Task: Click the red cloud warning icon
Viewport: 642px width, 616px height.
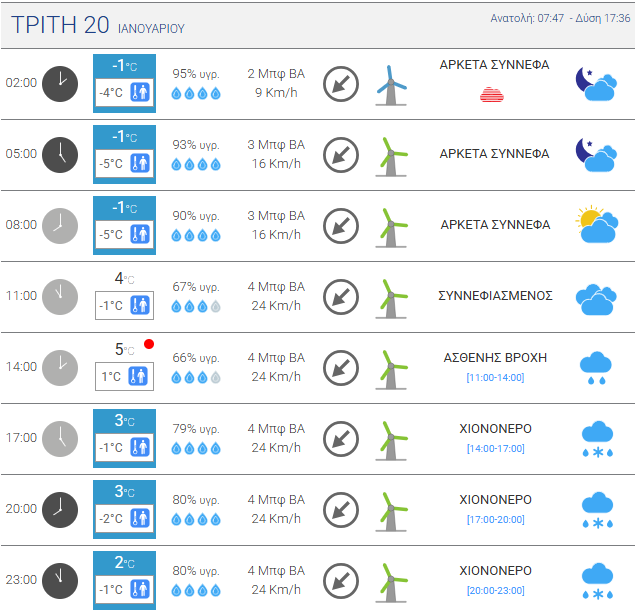Action: point(493,94)
